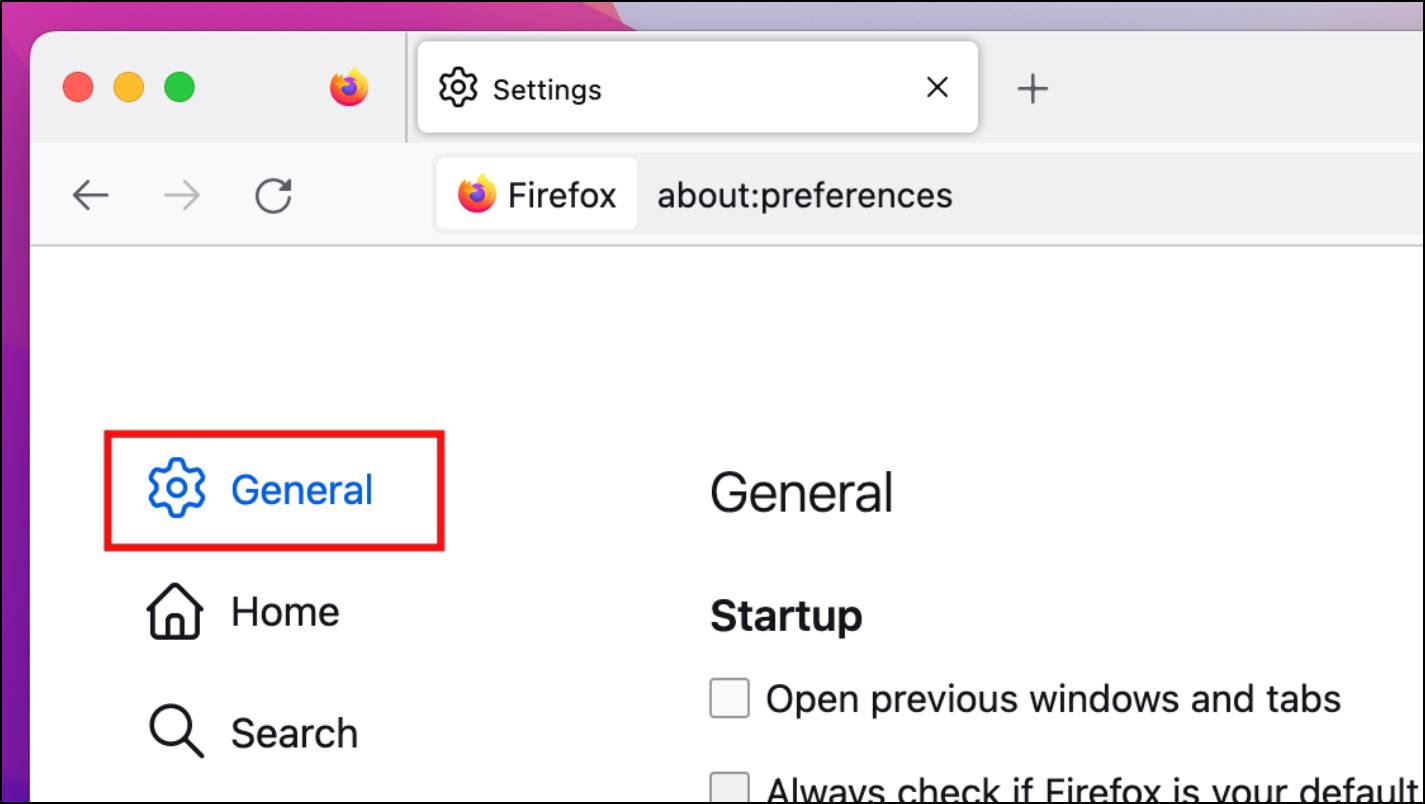Screen dimensions: 1425x804
Task: Open the Search settings category
Action: 294,733
